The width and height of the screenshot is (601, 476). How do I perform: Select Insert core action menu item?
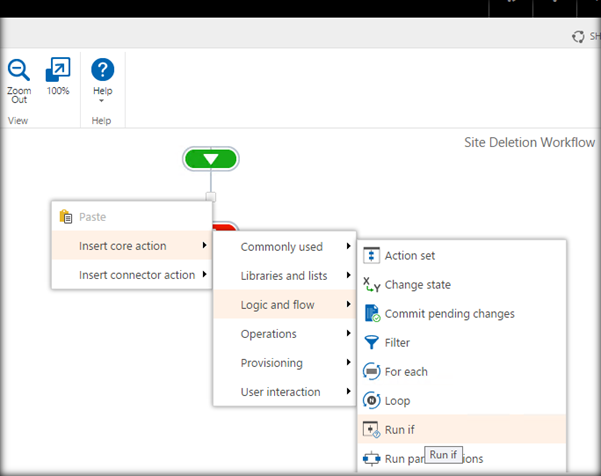click(122, 246)
